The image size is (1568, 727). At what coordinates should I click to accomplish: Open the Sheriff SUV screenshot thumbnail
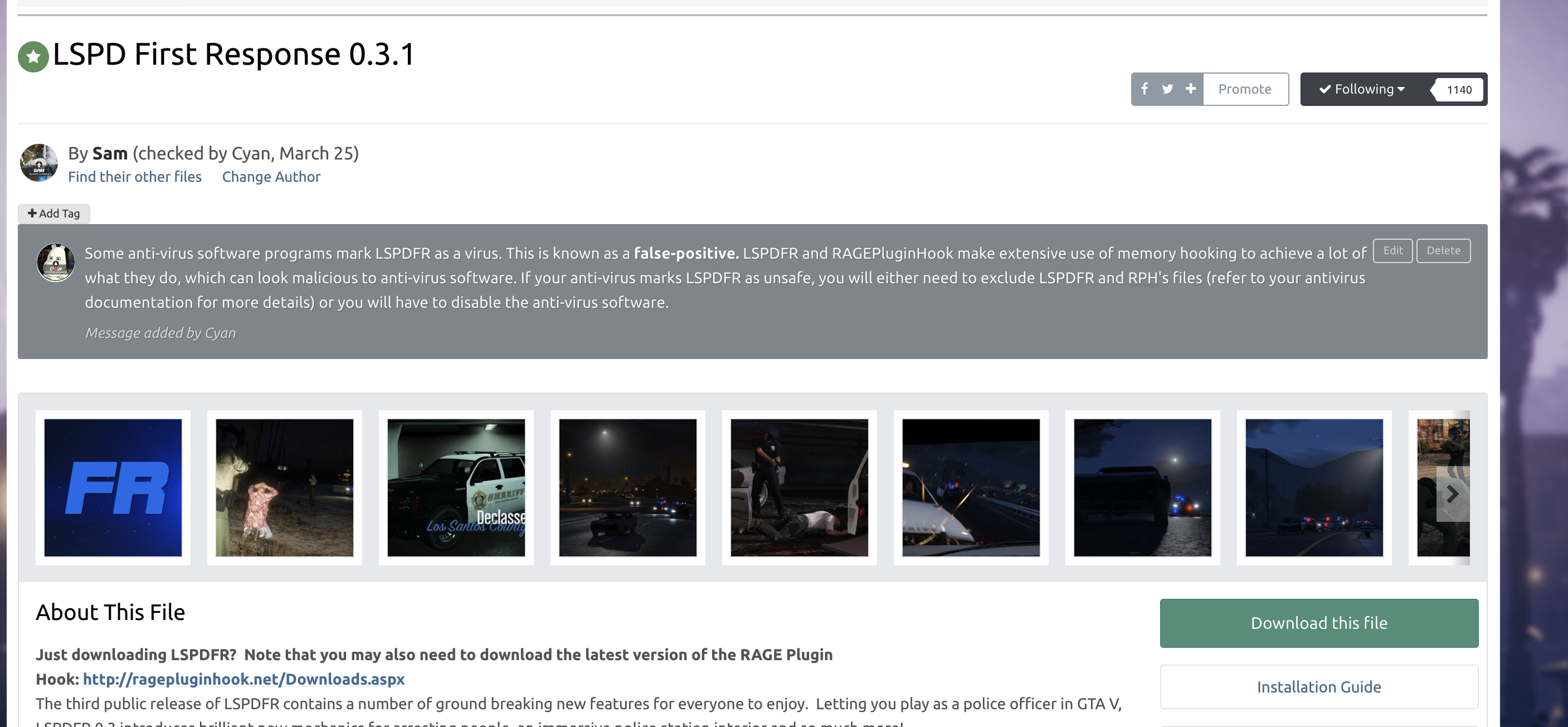click(456, 487)
